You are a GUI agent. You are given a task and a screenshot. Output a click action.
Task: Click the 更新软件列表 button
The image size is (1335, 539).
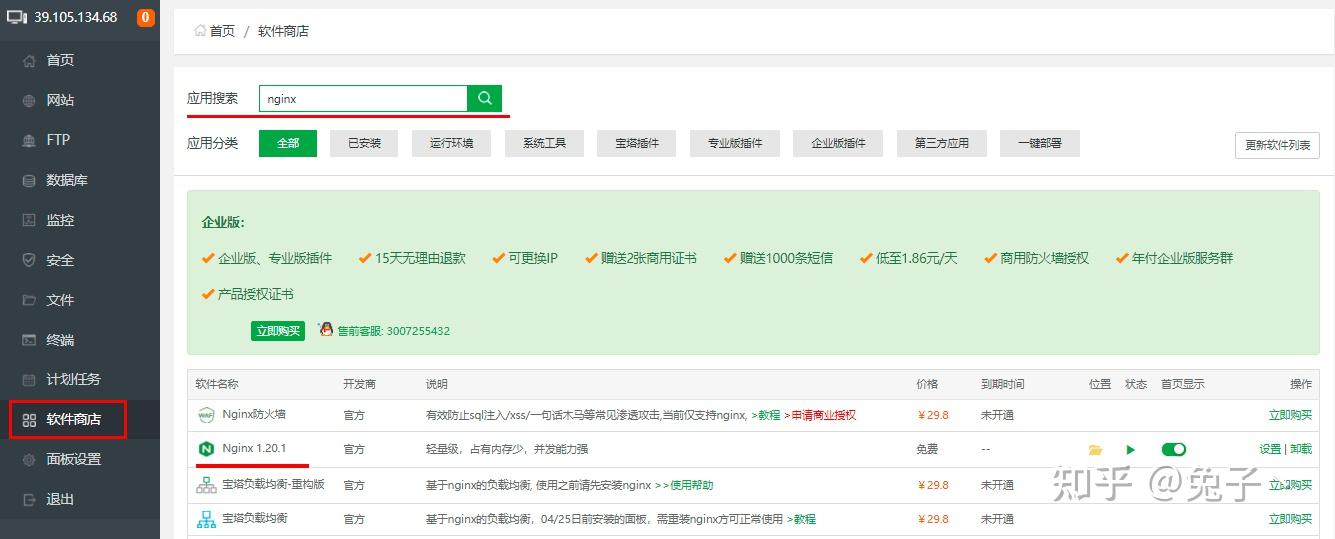pos(1277,145)
